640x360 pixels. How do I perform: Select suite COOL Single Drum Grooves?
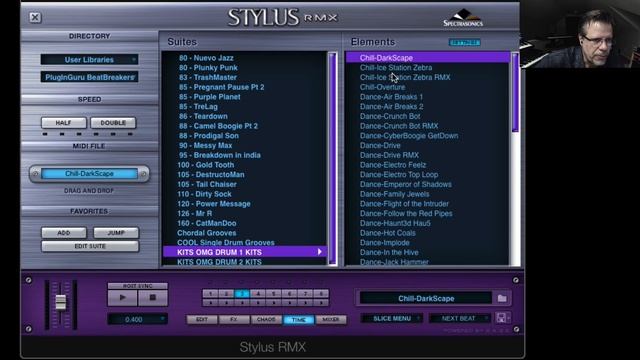(x=226, y=243)
